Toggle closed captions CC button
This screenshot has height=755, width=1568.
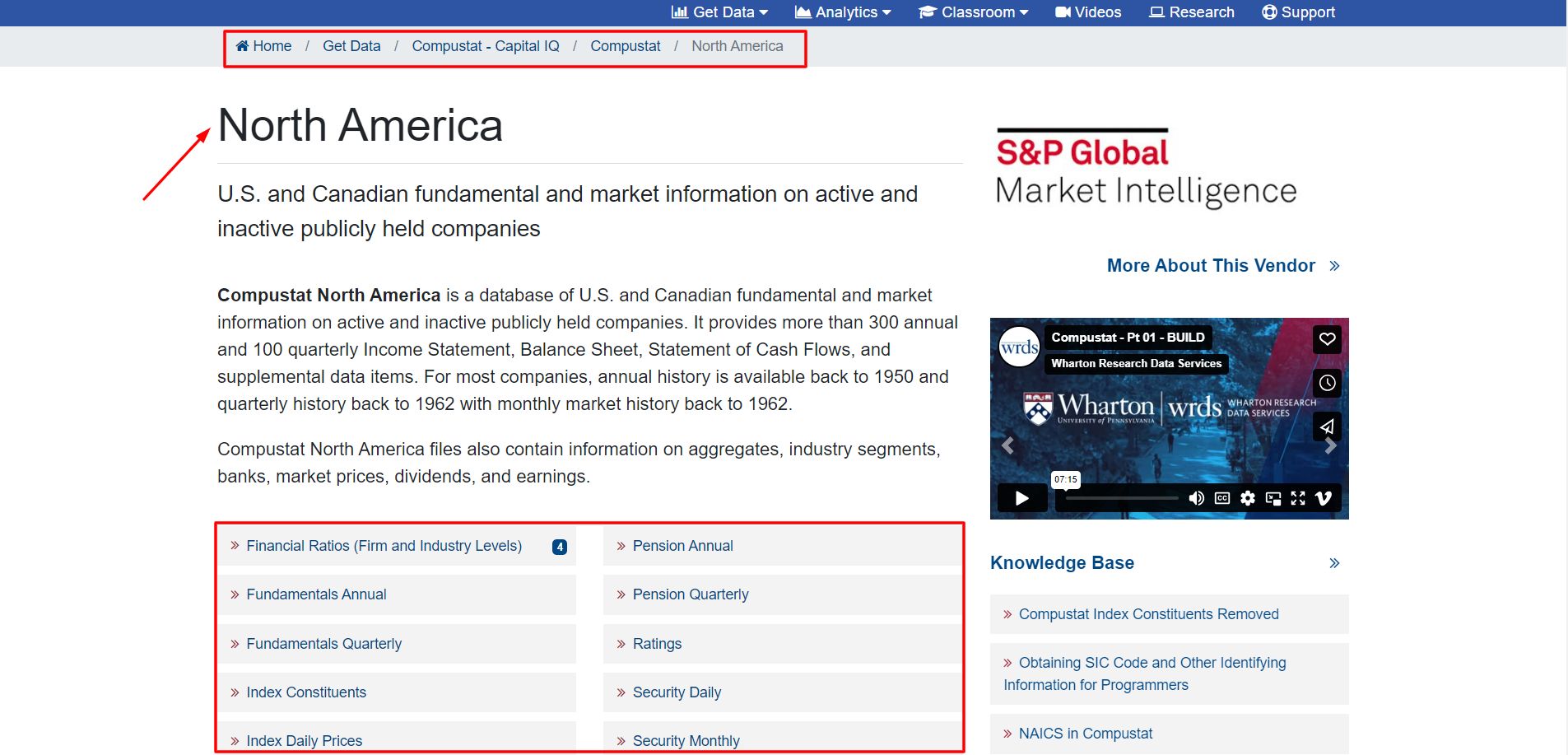pyautogui.click(x=1222, y=498)
